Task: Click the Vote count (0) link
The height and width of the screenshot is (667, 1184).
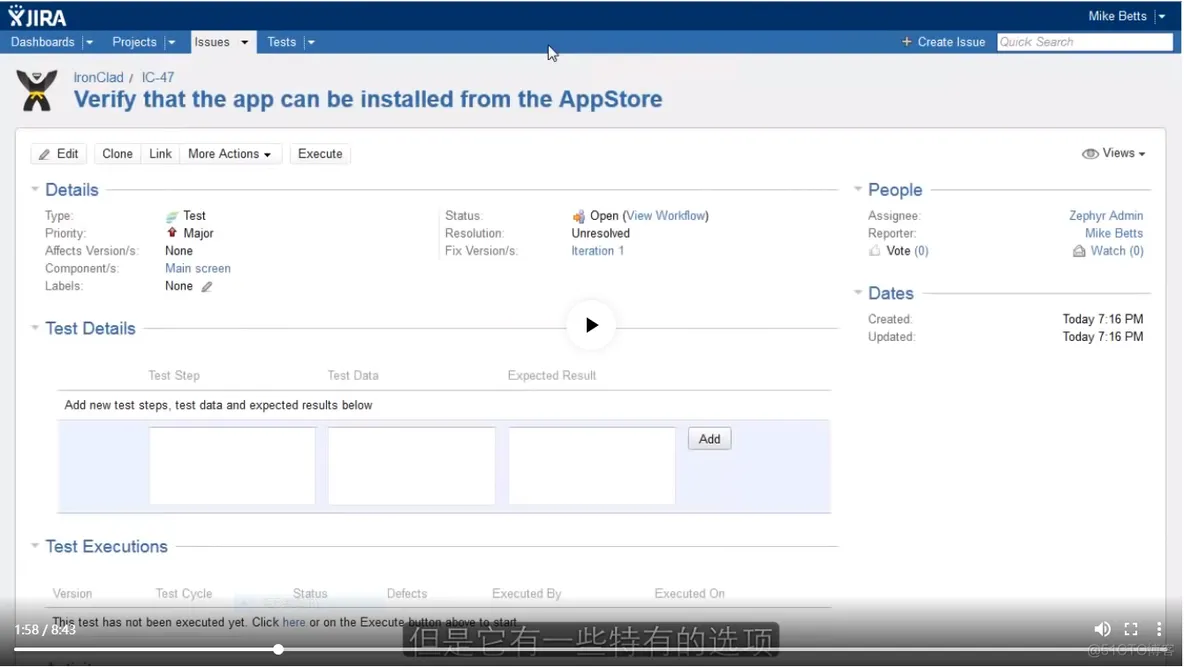Action: tap(921, 251)
